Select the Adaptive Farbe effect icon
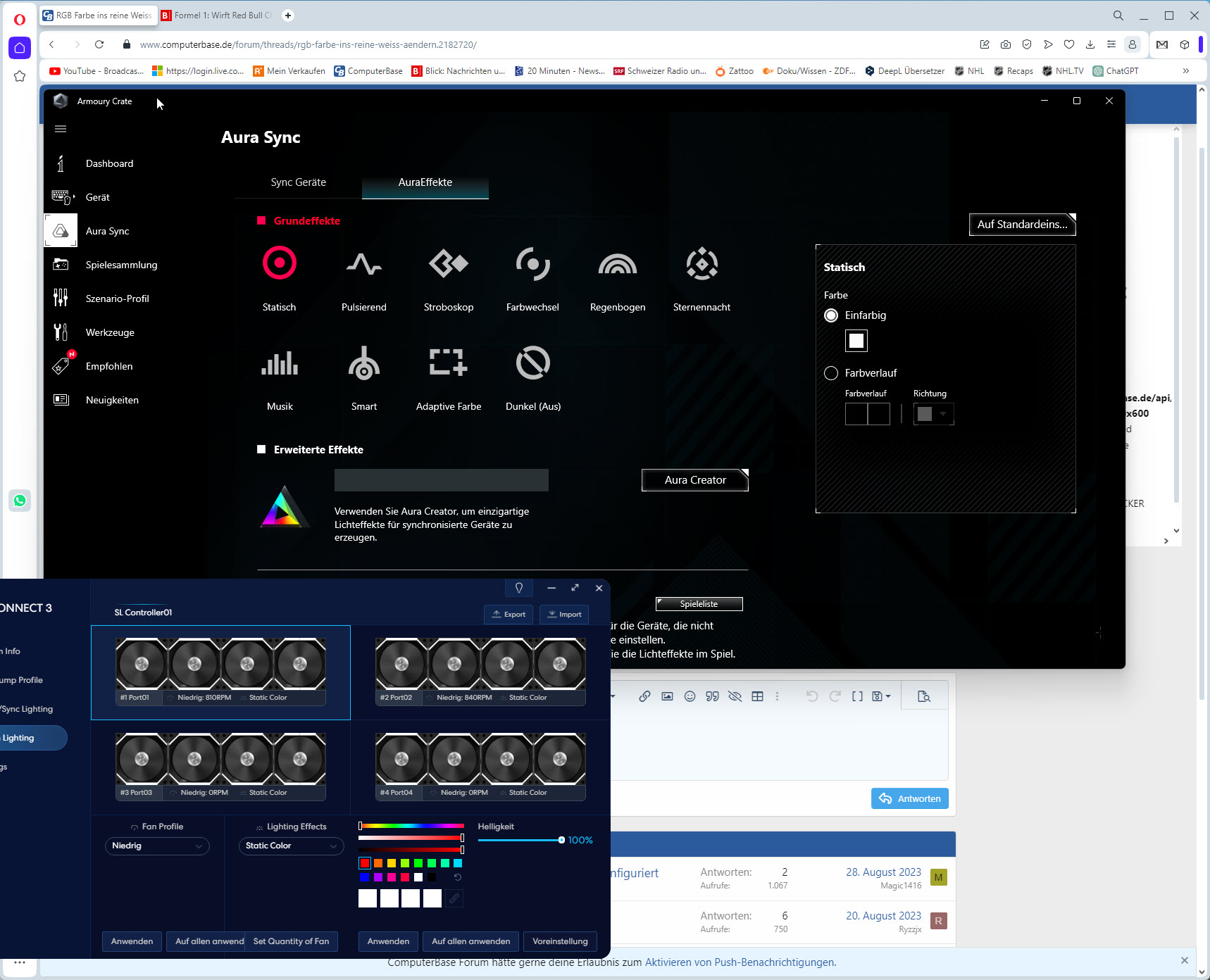The image size is (1210, 980). click(449, 362)
